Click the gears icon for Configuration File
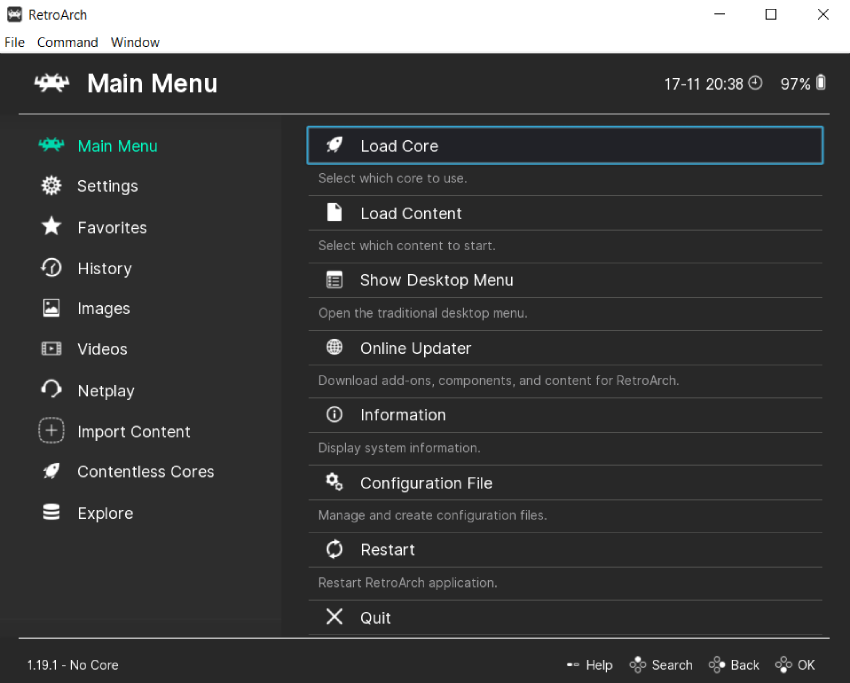The image size is (850, 683). [x=335, y=482]
